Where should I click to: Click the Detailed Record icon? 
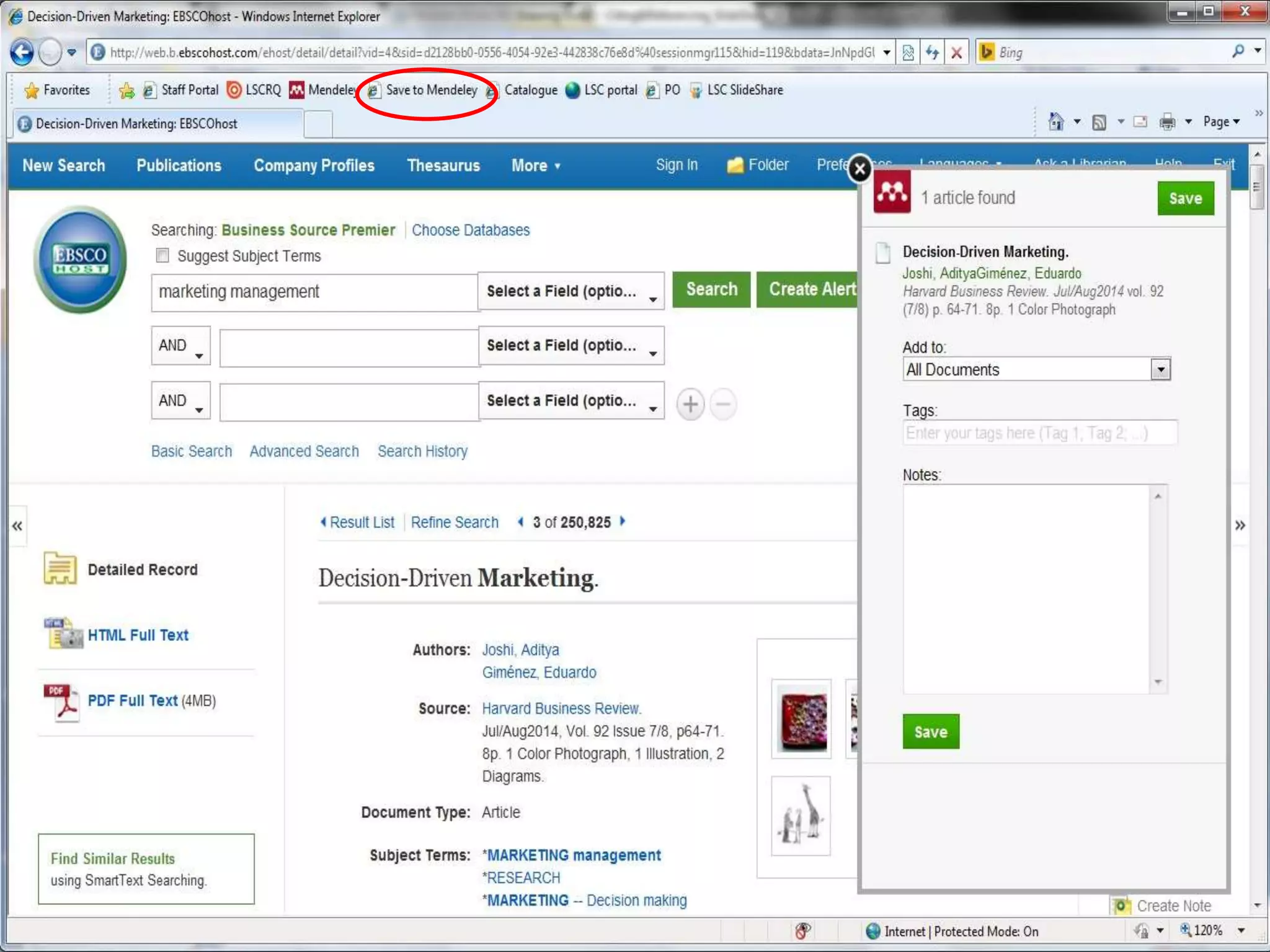pyautogui.click(x=60, y=568)
